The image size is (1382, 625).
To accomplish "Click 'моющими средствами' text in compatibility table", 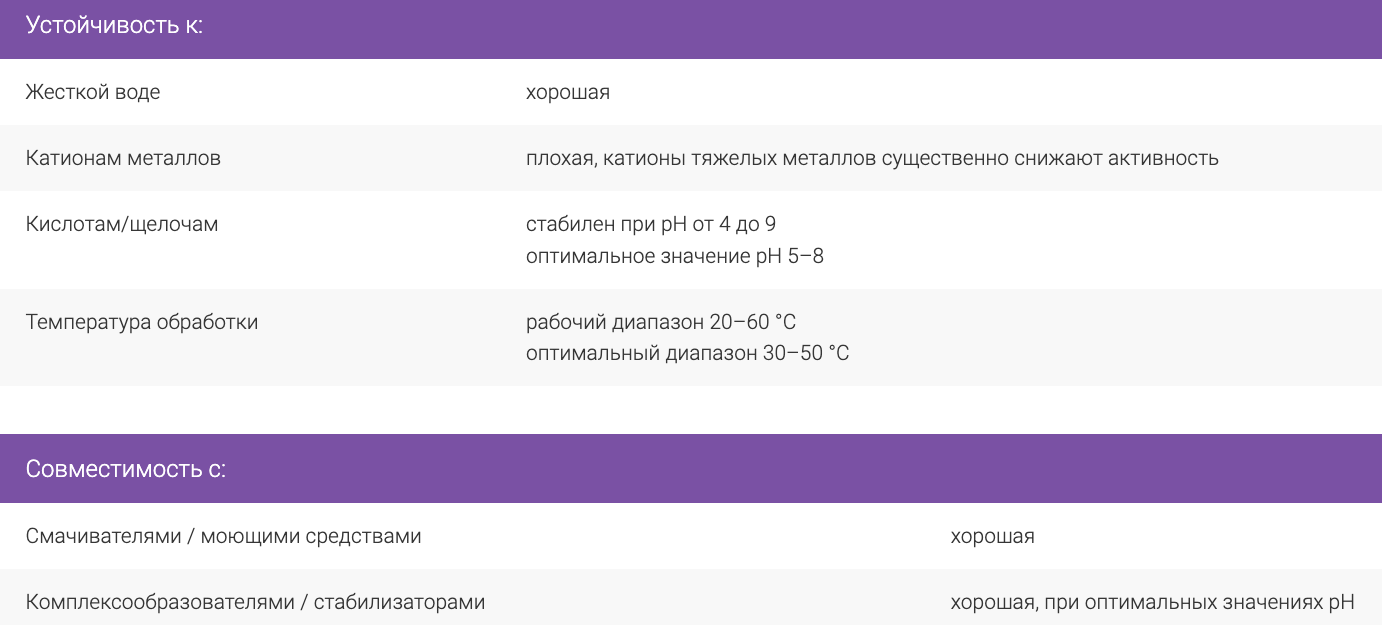I will (x=311, y=536).
